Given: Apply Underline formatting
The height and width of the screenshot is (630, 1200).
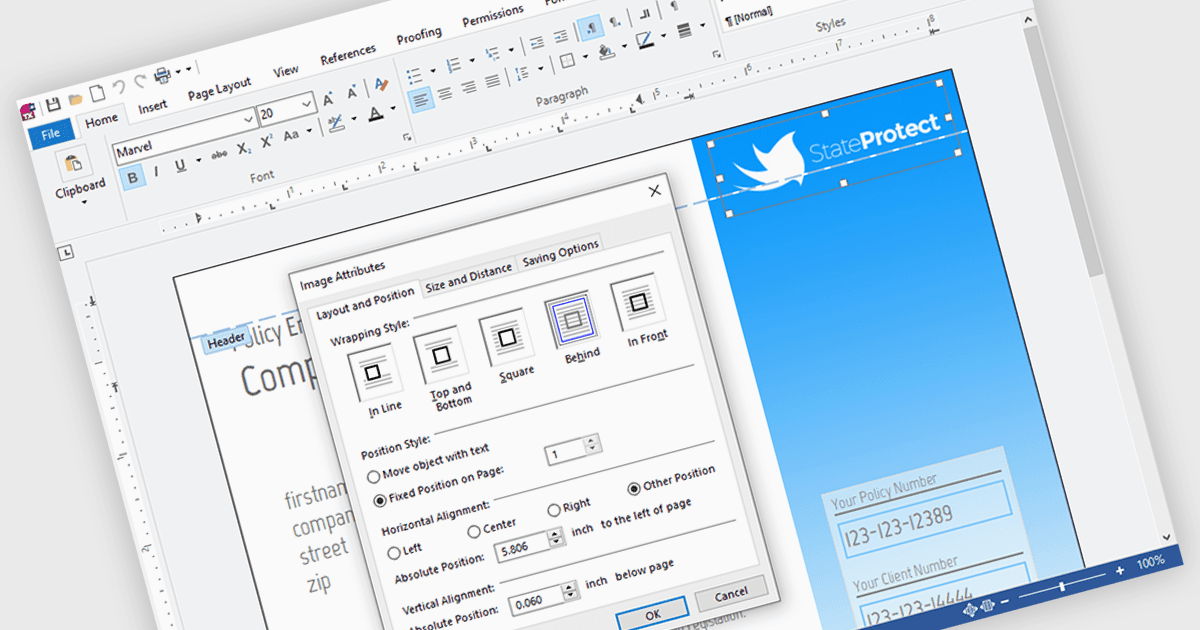Looking at the screenshot, I should coord(180,166).
